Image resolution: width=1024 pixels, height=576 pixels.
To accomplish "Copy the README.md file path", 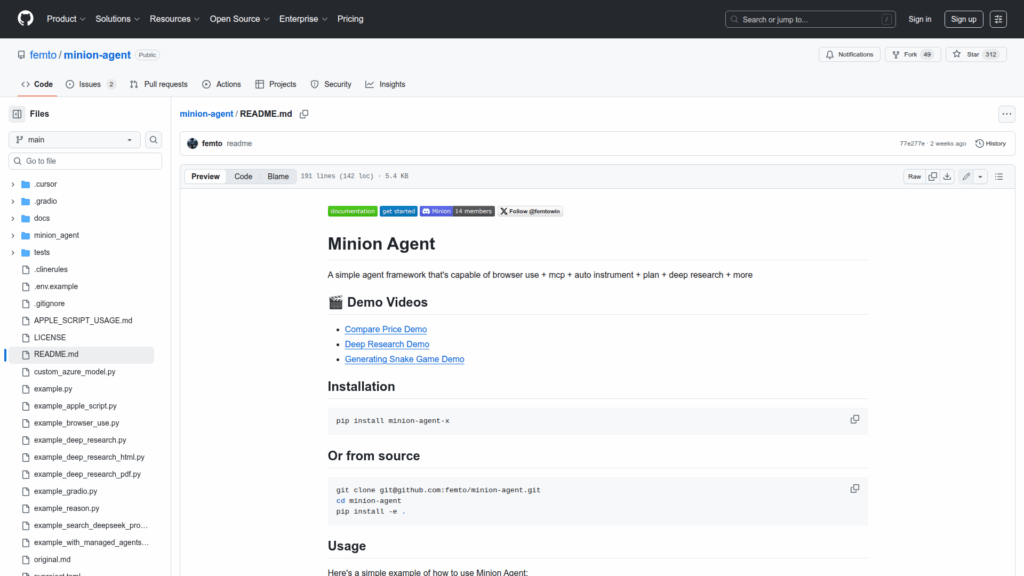I will 304,114.
